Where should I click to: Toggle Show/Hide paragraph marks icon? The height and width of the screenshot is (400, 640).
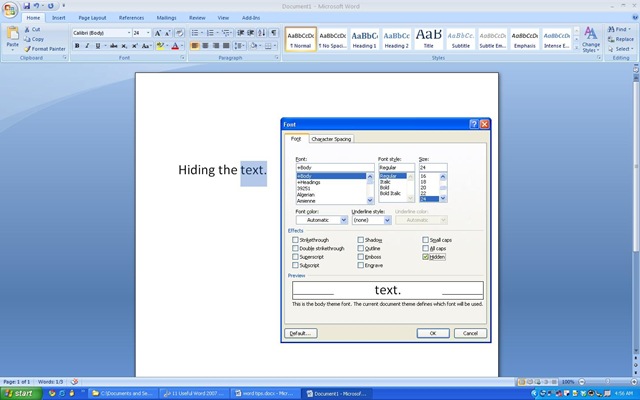pyautogui.click(x=273, y=33)
